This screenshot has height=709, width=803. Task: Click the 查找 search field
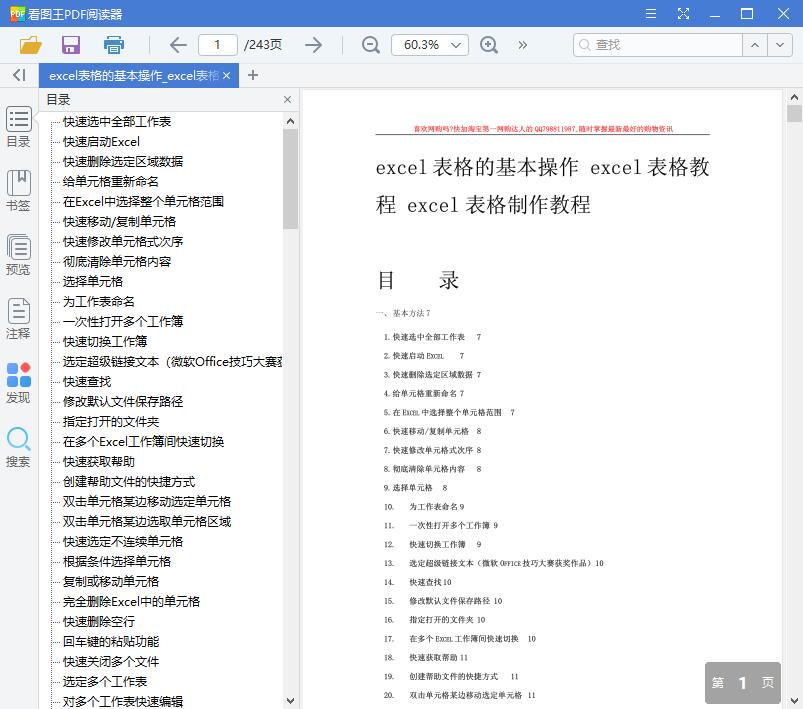coord(658,45)
